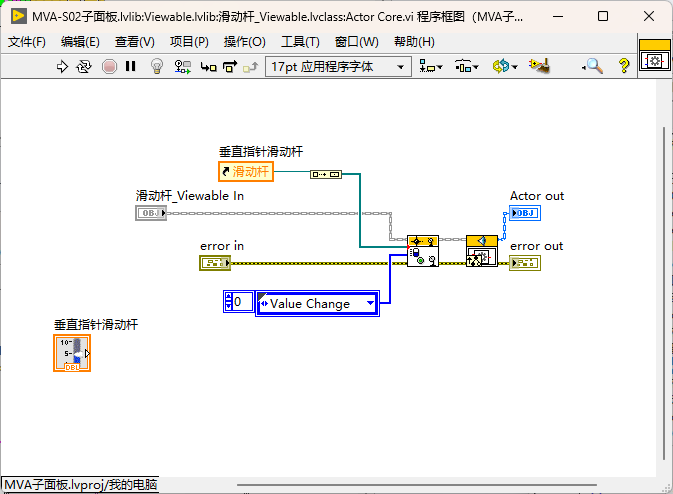Click the array index value 0

pos(243,301)
